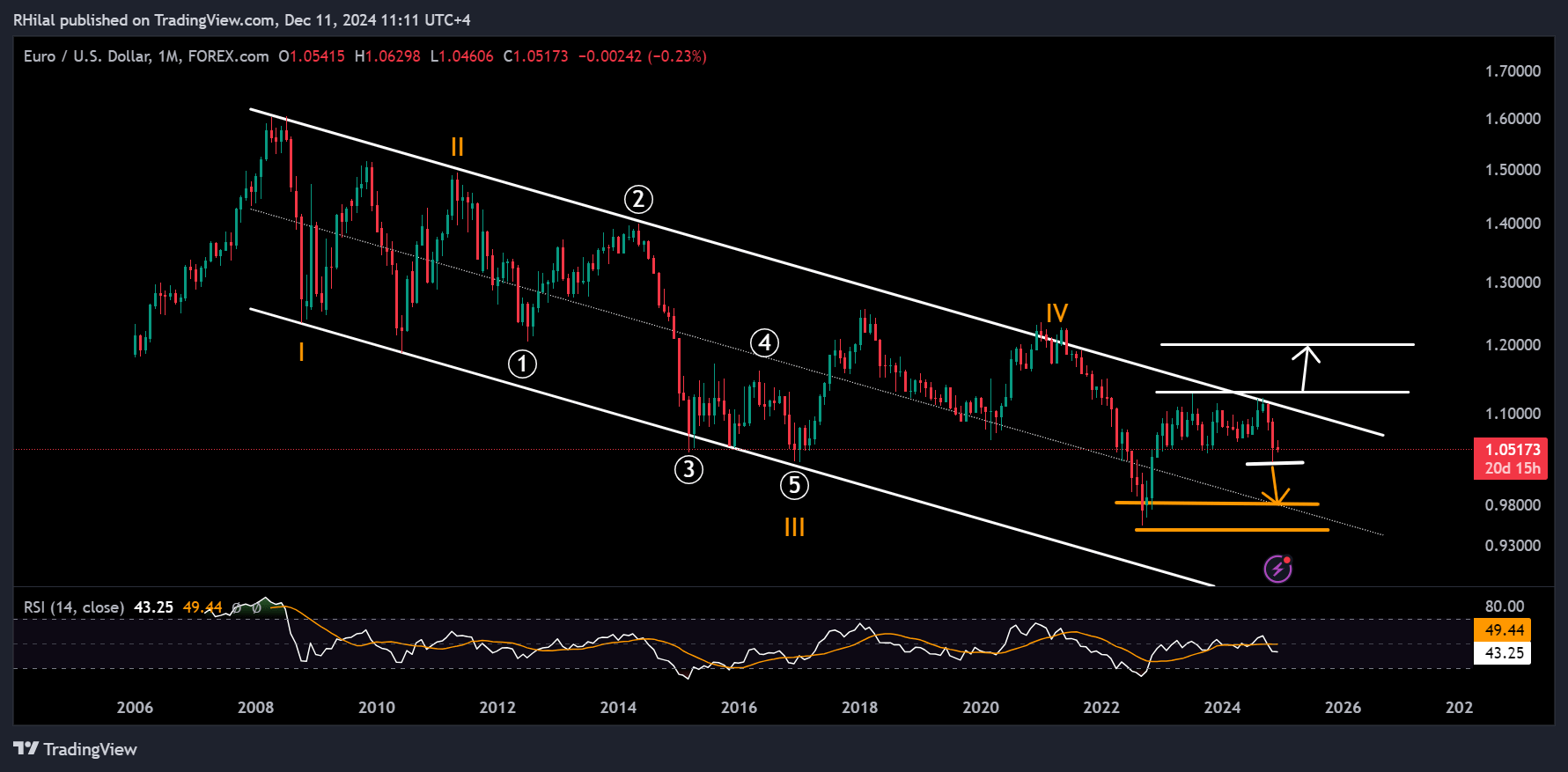The height and width of the screenshot is (772, 1568).
Task: Click the 1.10000 price axis label
Action: tap(1513, 414)
